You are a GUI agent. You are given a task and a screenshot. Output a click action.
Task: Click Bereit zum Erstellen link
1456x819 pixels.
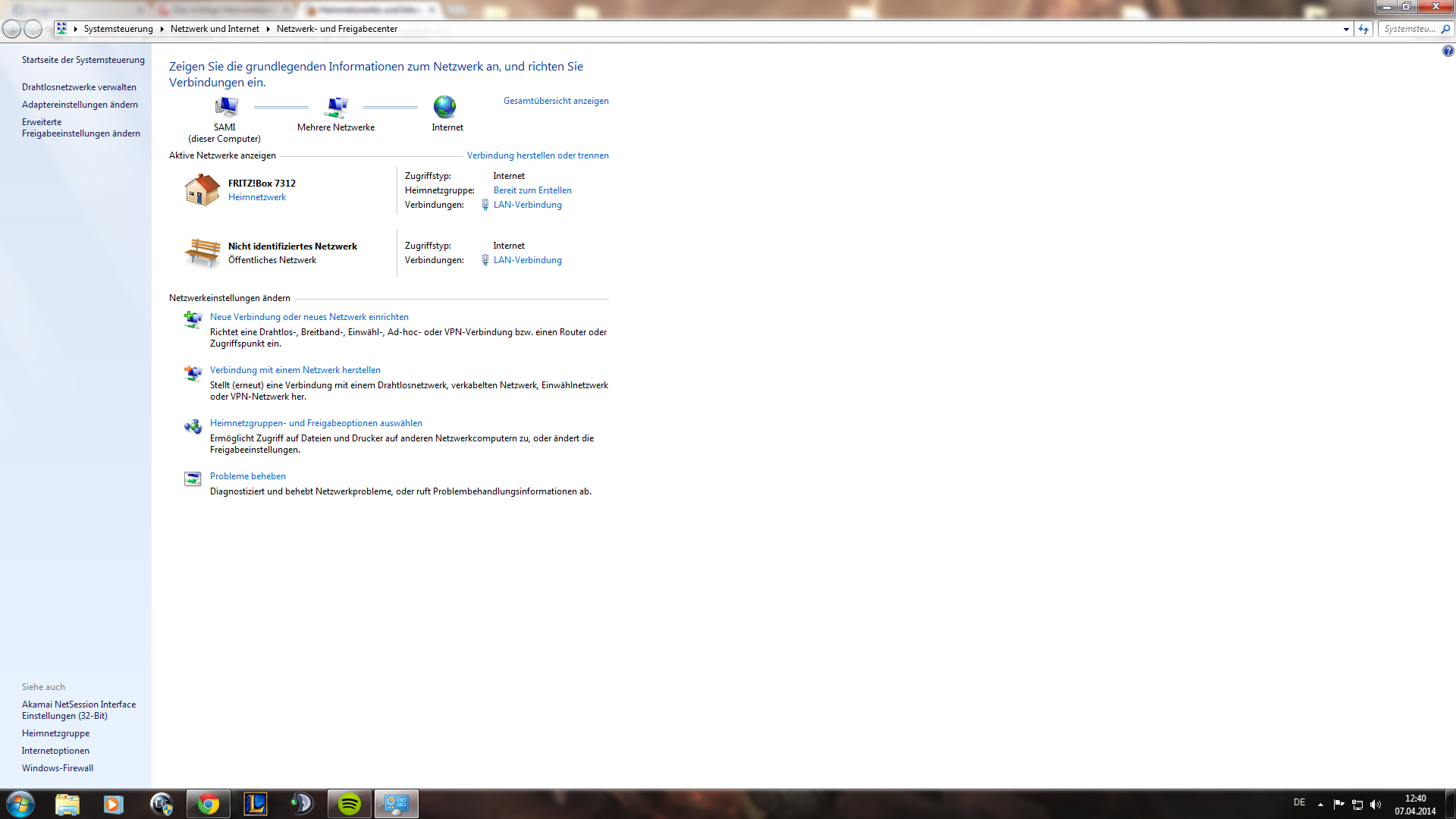click(532, 190)
